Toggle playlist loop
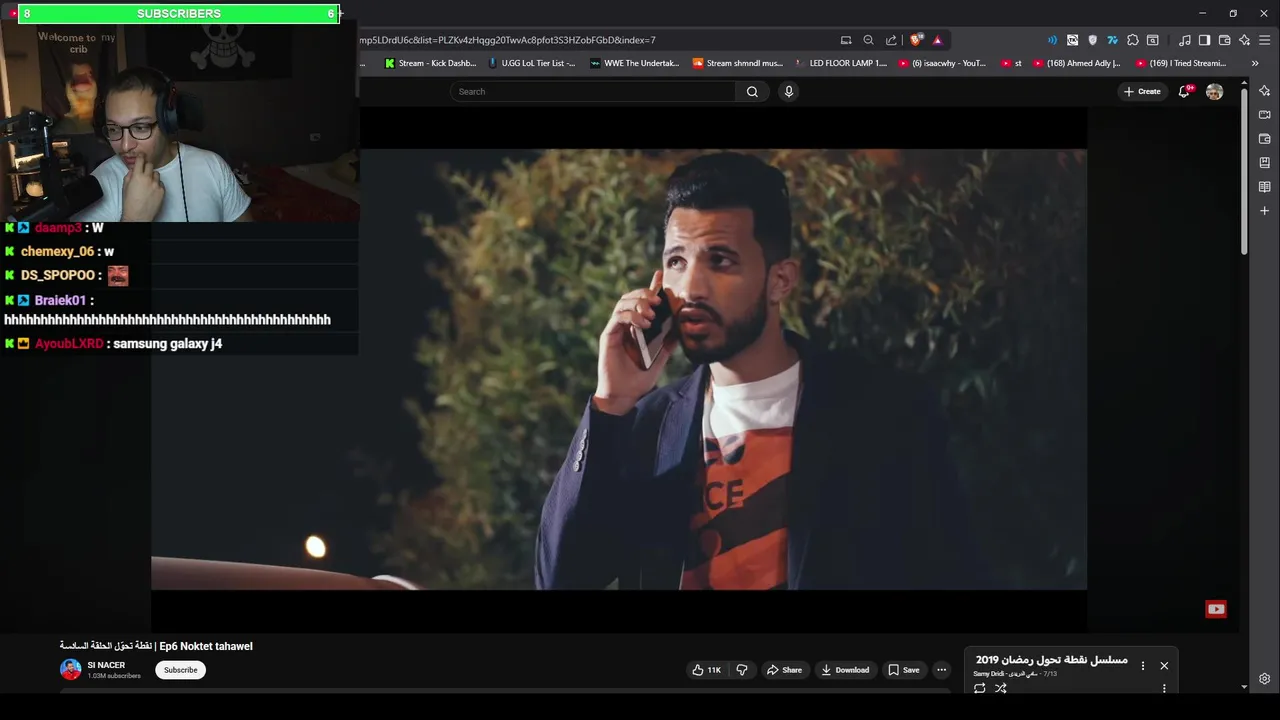The height and width of the screenshot is (720, 1280). pos(979,688)
